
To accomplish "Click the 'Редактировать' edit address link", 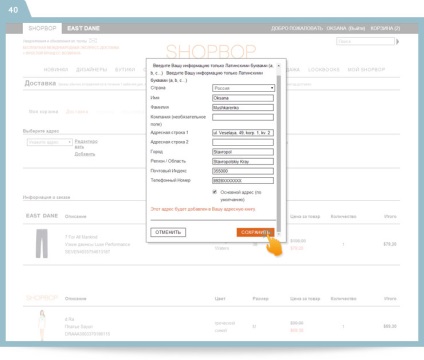I will [86, 144].
